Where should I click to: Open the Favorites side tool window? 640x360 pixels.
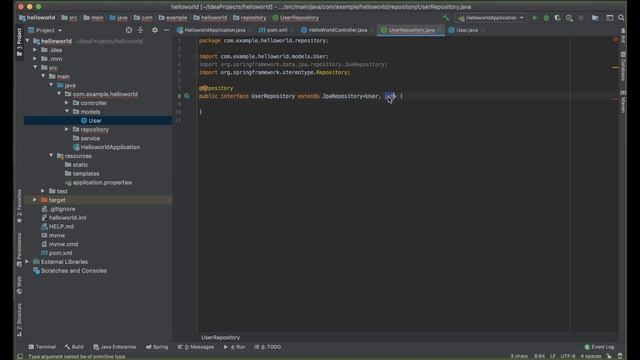coord(19,206)
